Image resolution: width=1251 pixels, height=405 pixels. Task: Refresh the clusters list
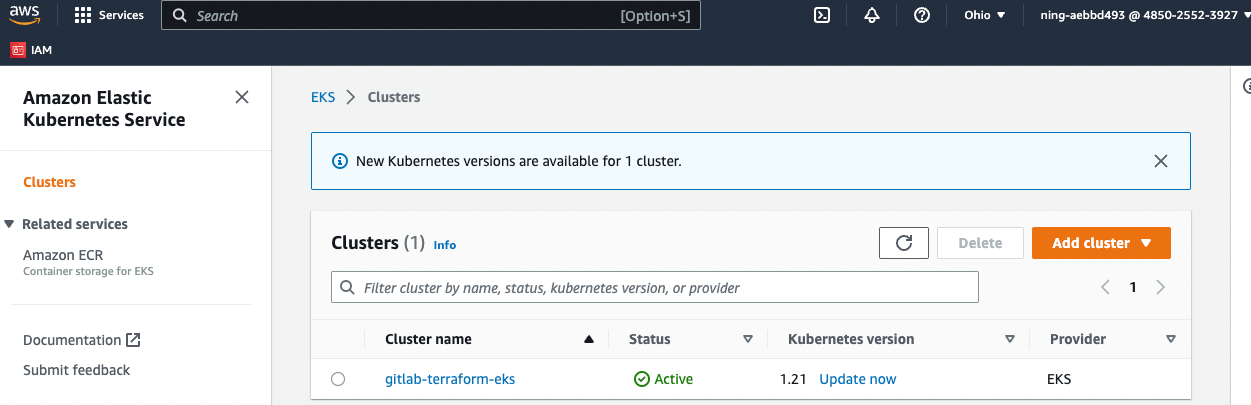904,243
